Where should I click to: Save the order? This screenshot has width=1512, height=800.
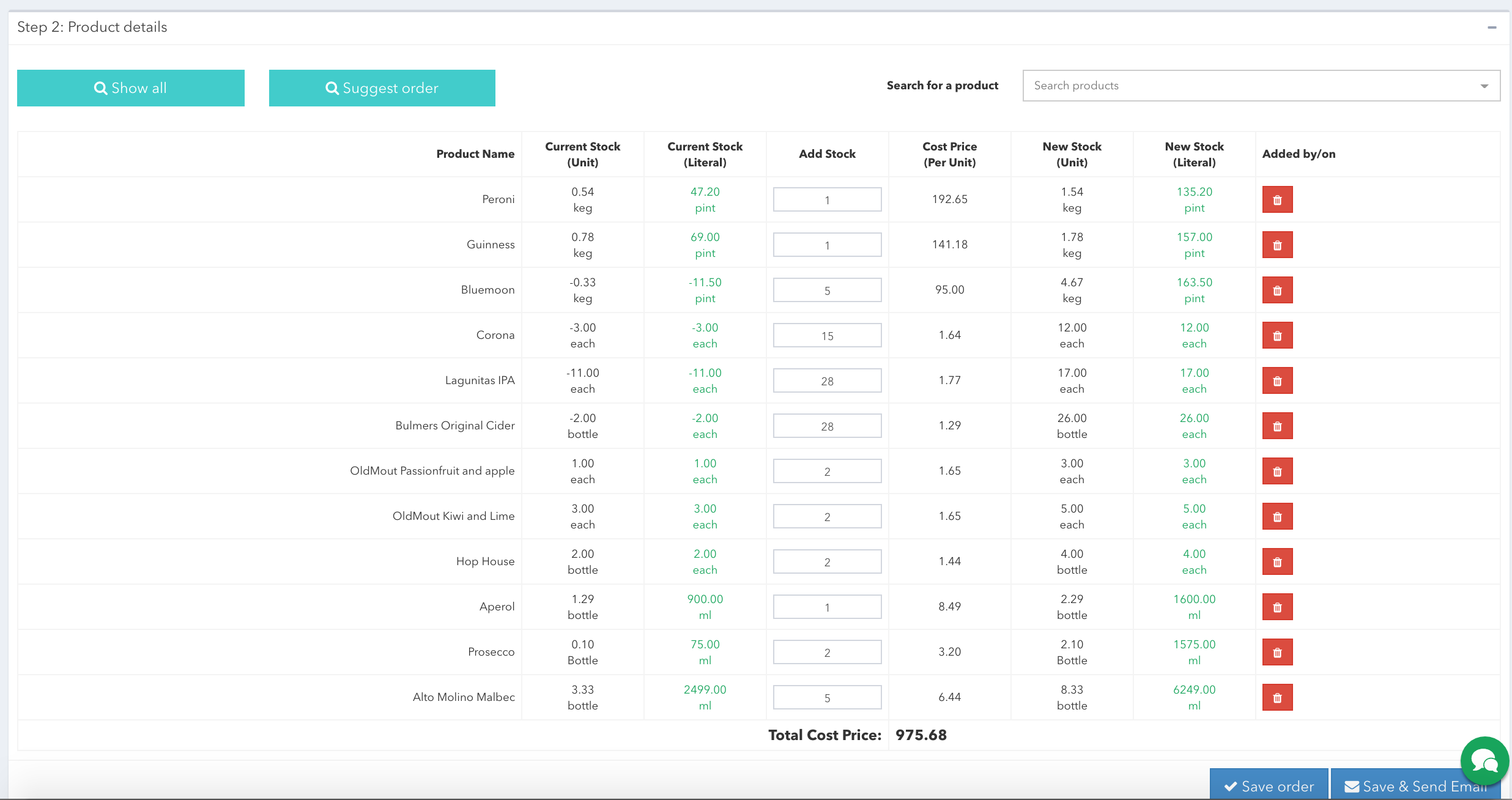coord(1269,786)
